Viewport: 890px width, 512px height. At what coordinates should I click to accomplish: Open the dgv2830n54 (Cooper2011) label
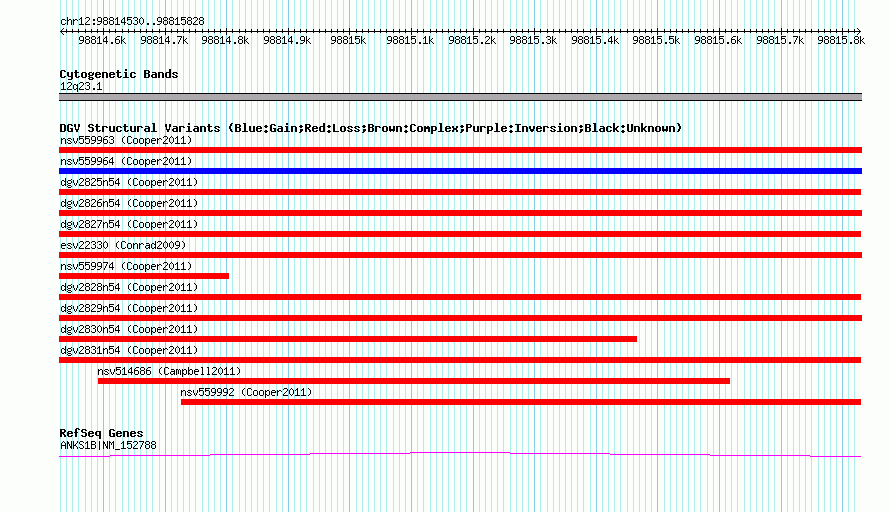(x=129, y=329)
